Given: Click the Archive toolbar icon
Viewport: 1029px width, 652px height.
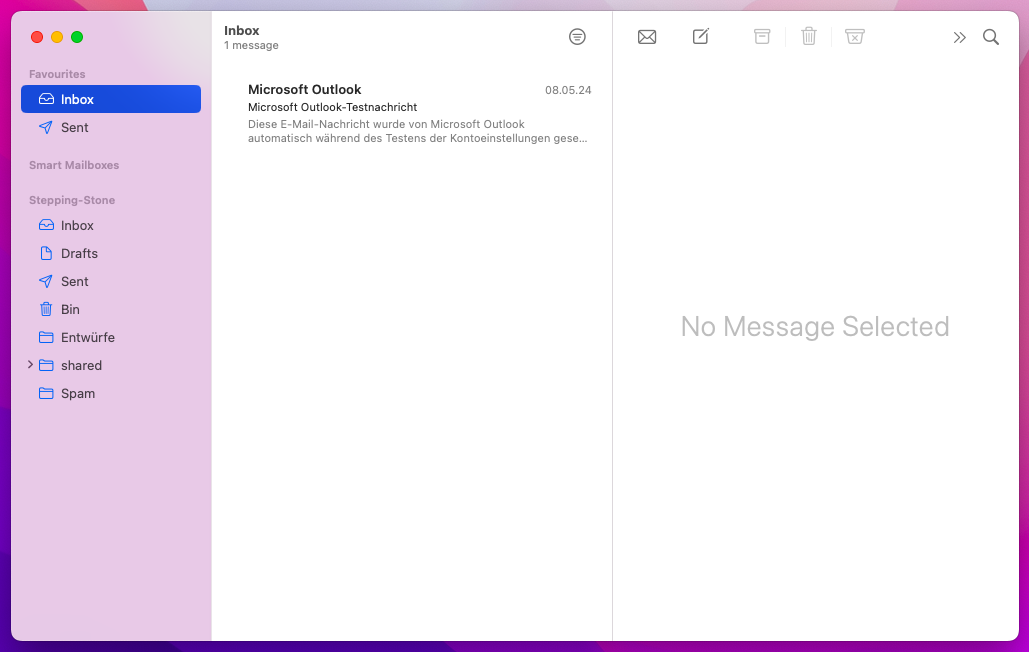Looking at the screenshot, I should [x=762, y=37].
